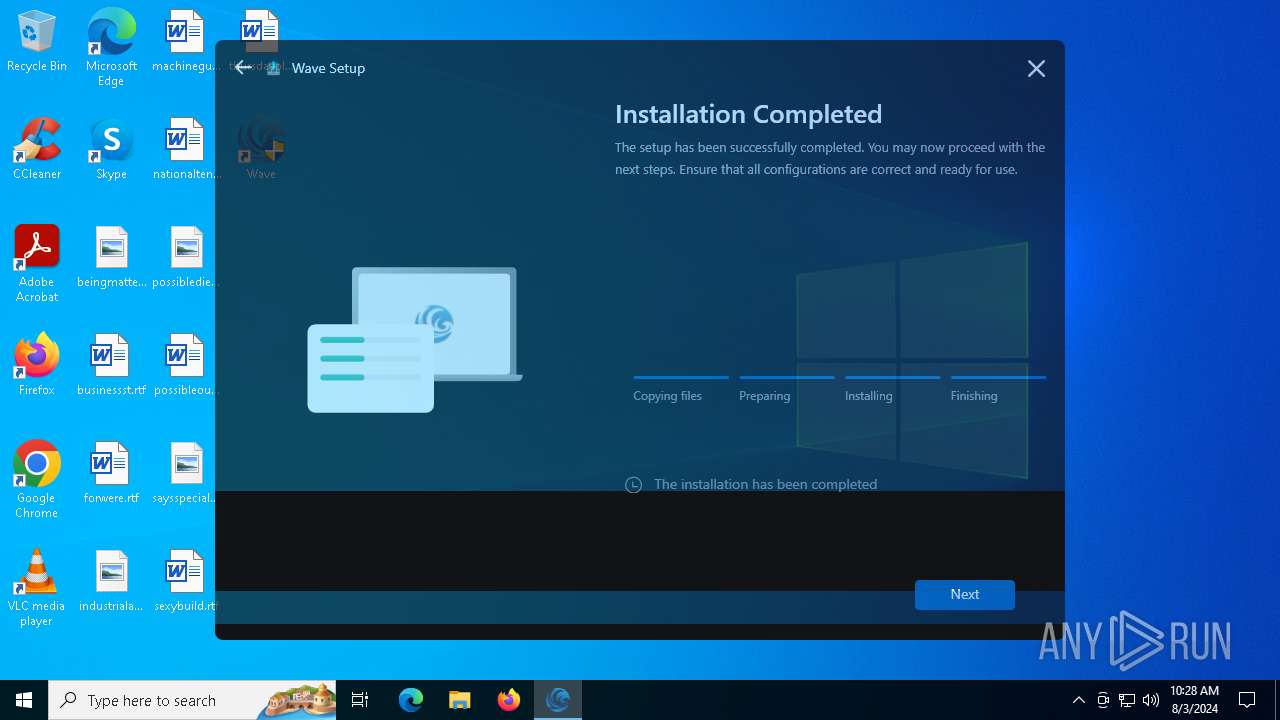Image resolution: width=1280 pixels, height=720 pixels.
Task: Select the Skype desktop shortcut
Action: click(x=111, y=150)
